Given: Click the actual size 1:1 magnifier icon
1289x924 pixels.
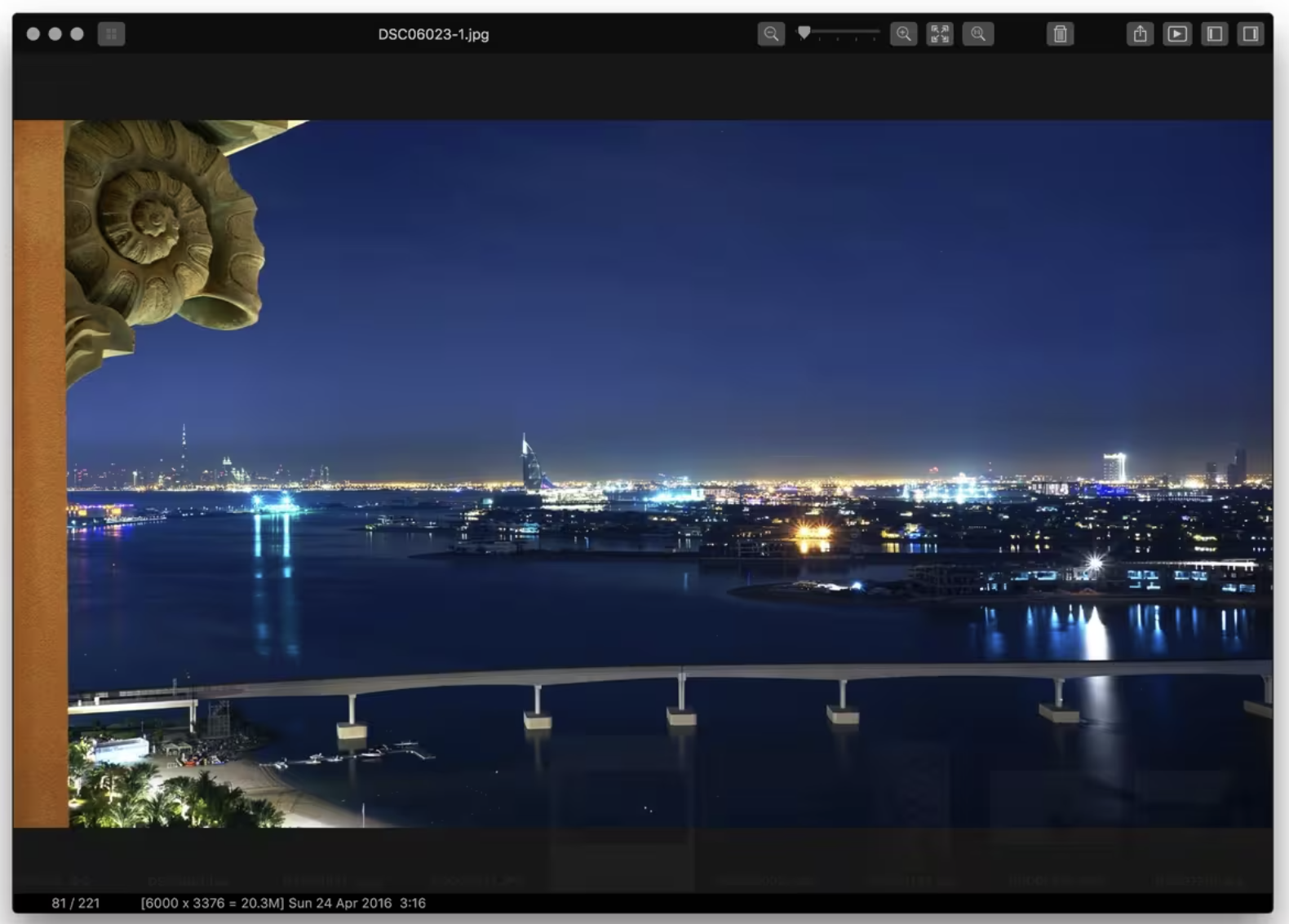Looking at the screenshot, I should [977, 34].
